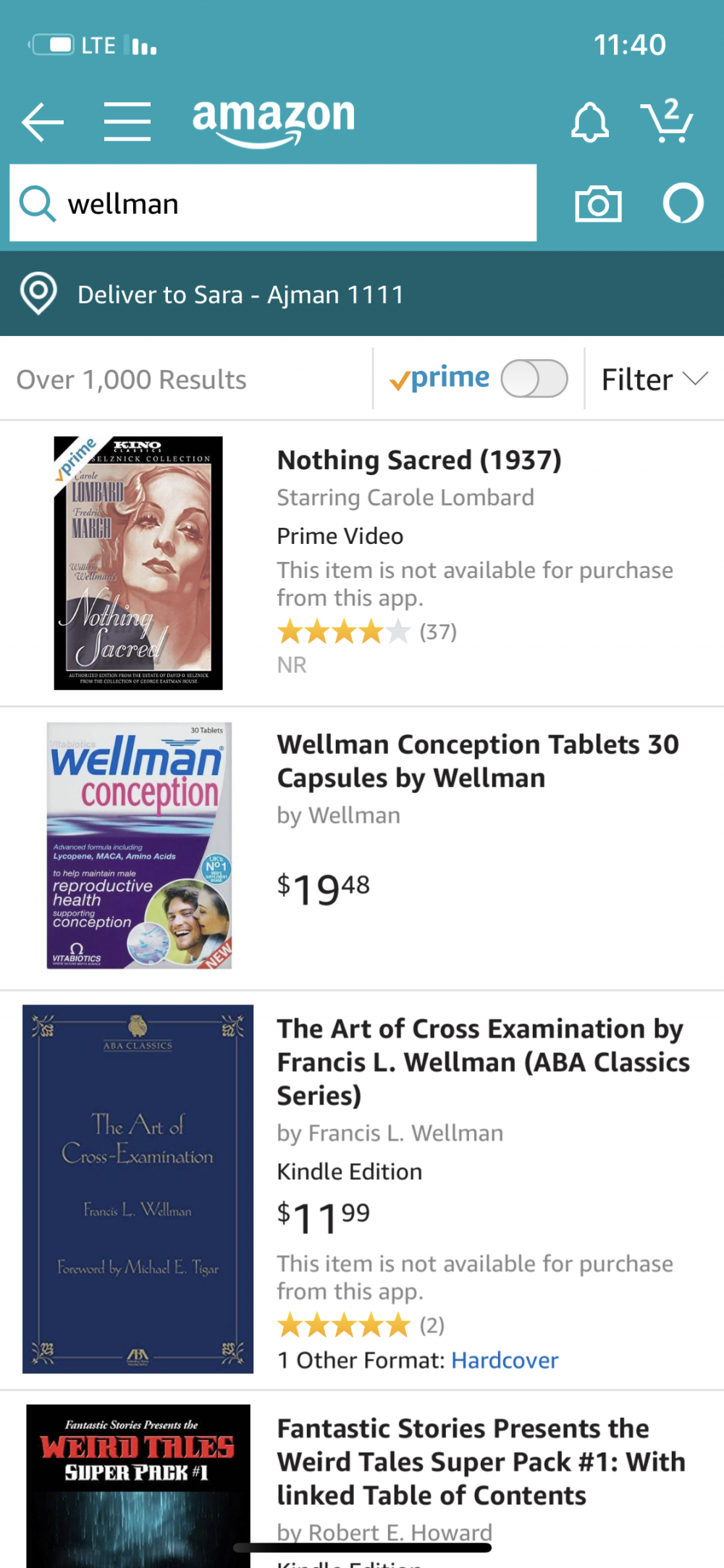Enable the Prime-only filter toggle
The width and height of the screenshot is (724, 1568).
coord(534,379)
